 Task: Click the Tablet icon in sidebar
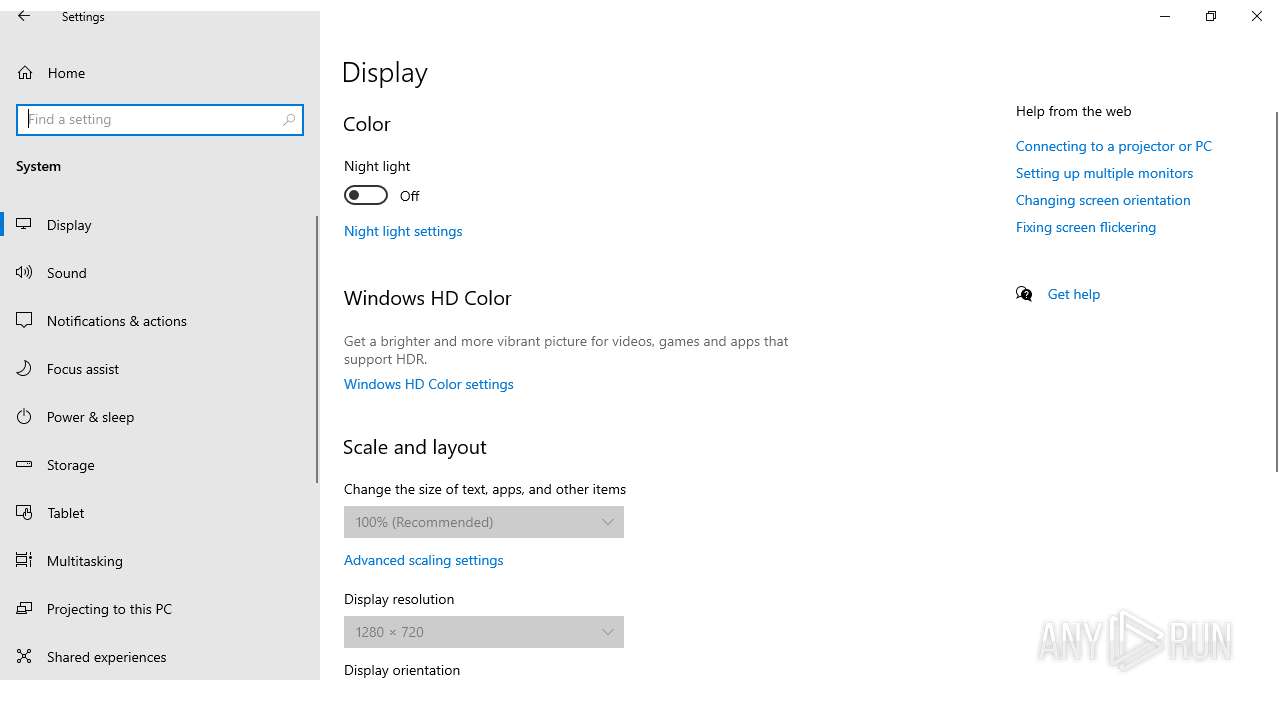25,513
